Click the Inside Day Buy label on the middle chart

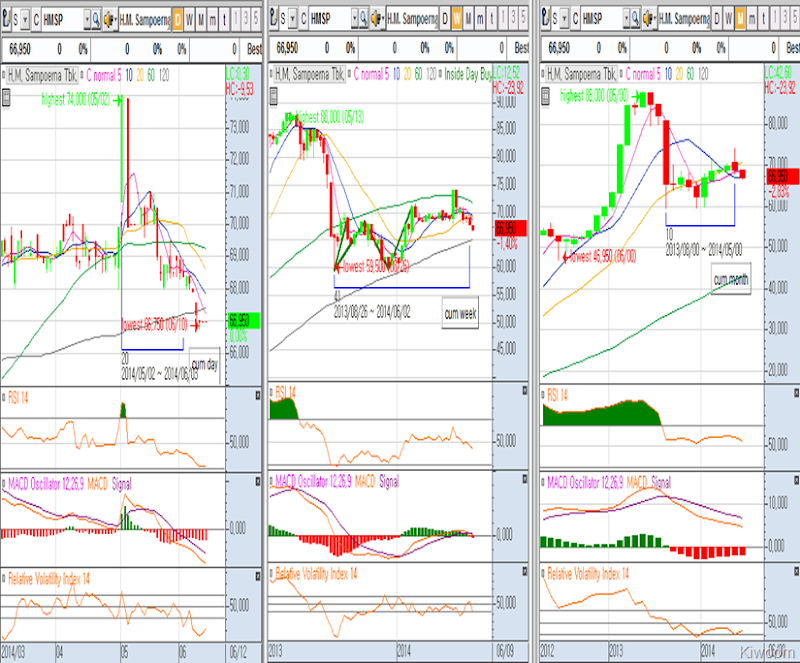coord(468,75)
